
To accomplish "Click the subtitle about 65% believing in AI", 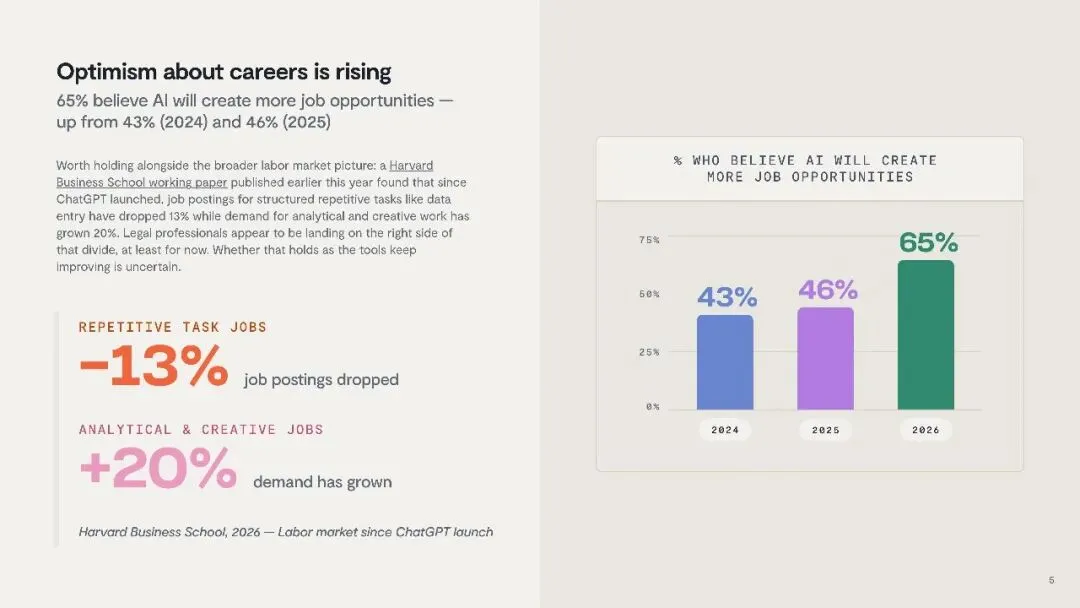I will pyautogui.click(x=254, y=111).
